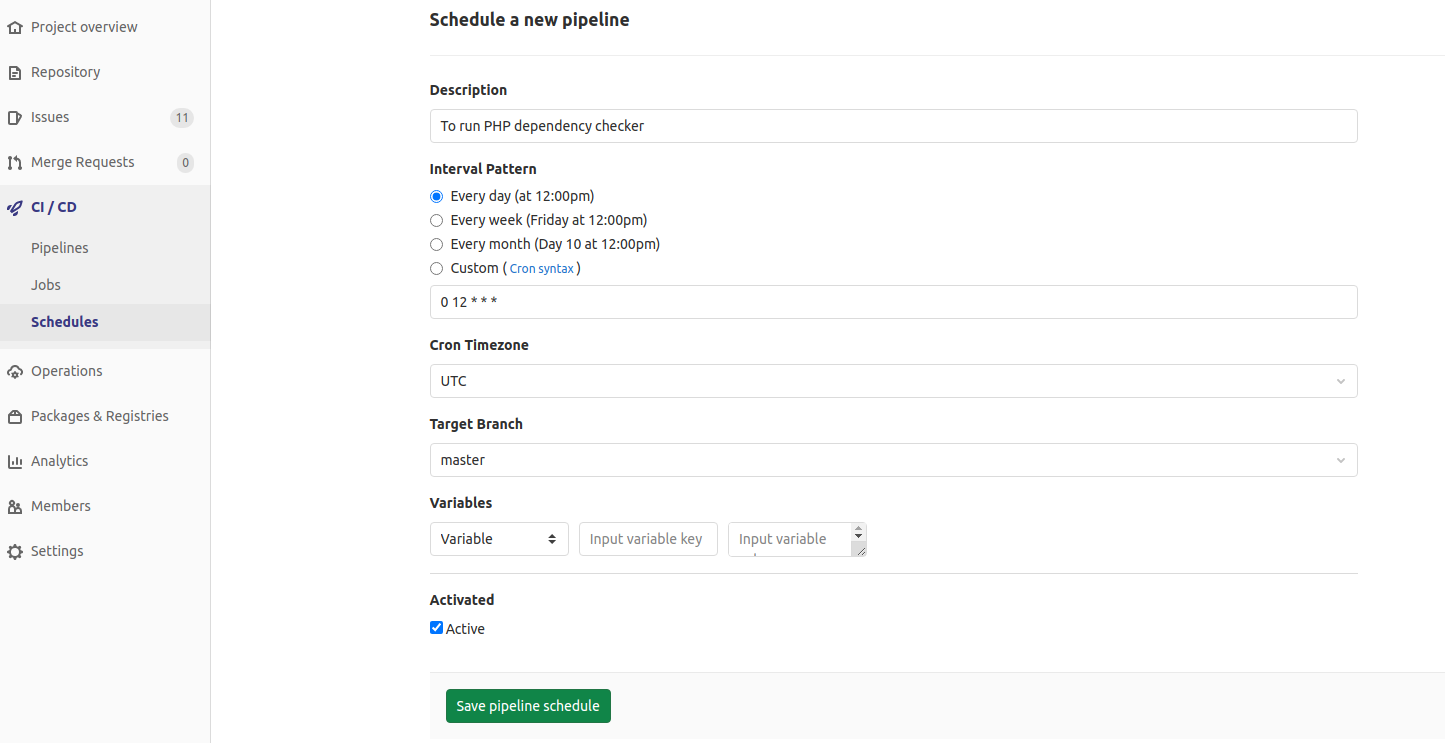
Task: Click the Merge Requests branch icon
Action: click(14, 162)
